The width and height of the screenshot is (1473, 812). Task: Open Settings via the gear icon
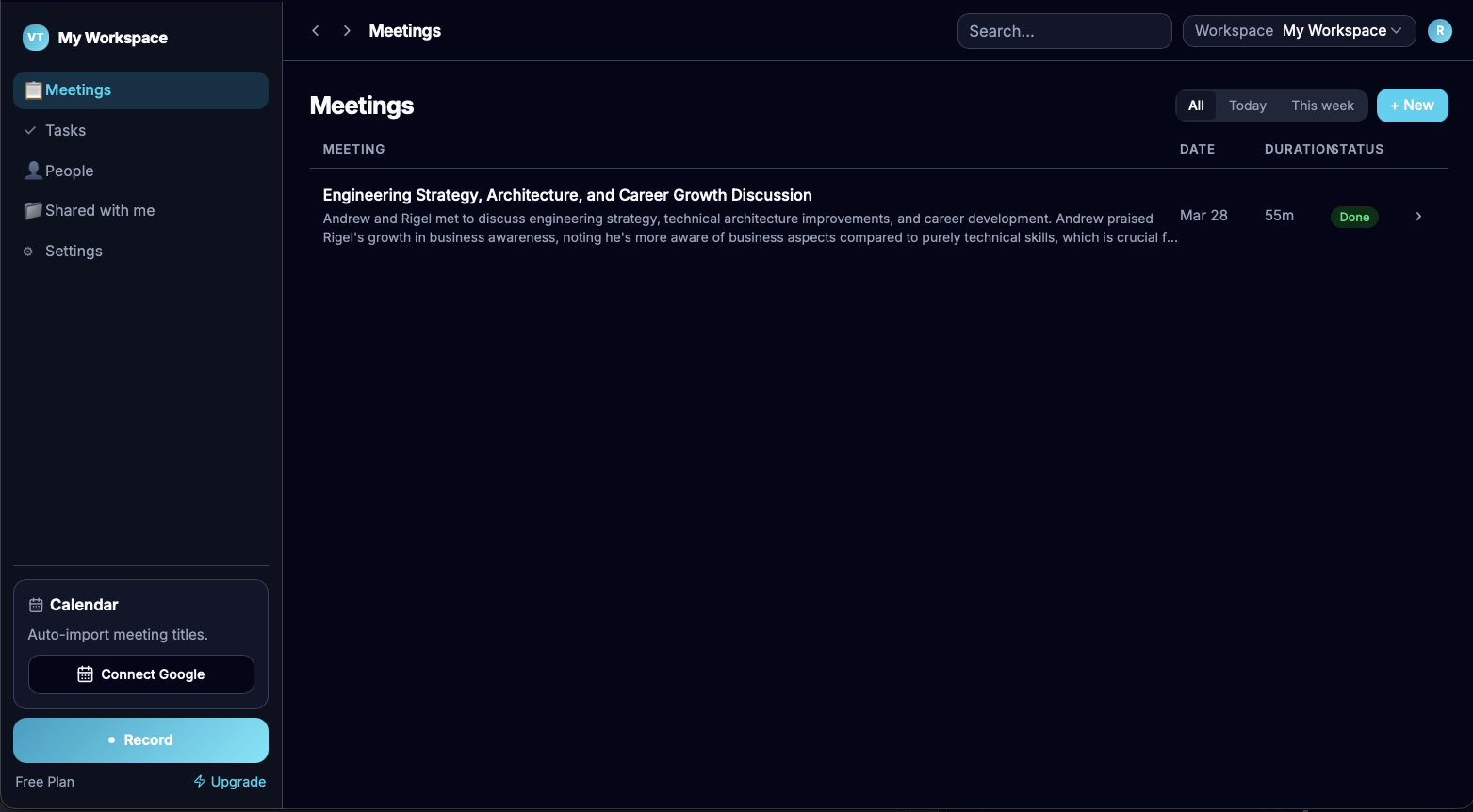[26, 251]
